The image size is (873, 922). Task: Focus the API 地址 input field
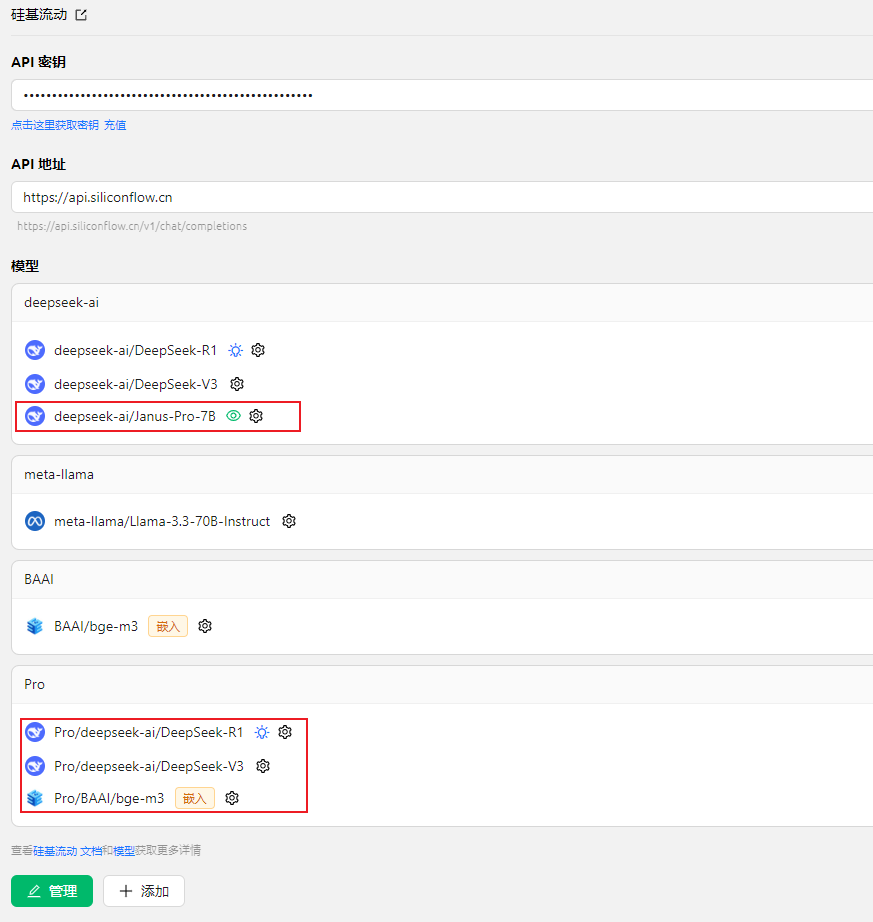[442, 197]
